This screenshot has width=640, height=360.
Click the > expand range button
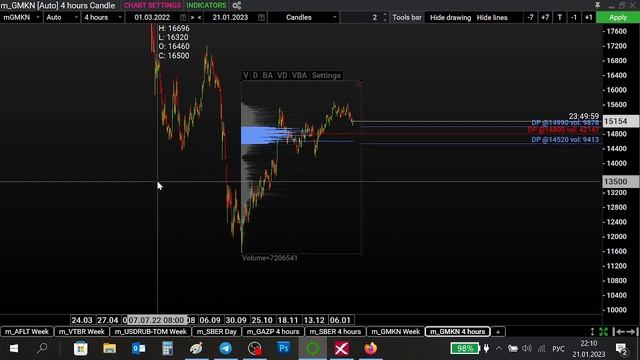[192, 18]
